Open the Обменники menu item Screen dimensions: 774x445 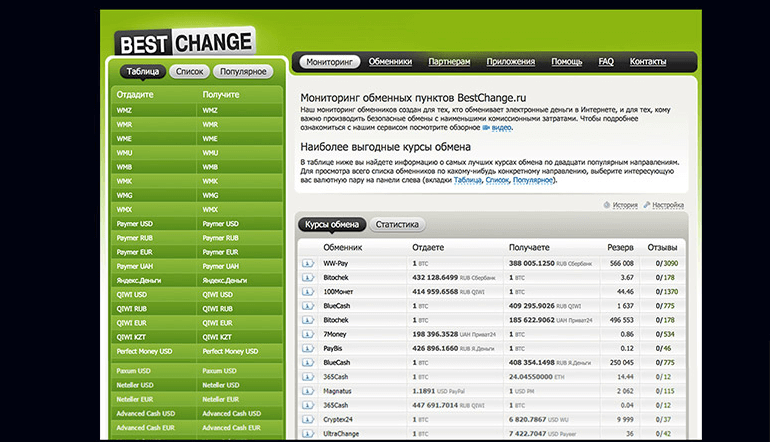tap(390, 62)
